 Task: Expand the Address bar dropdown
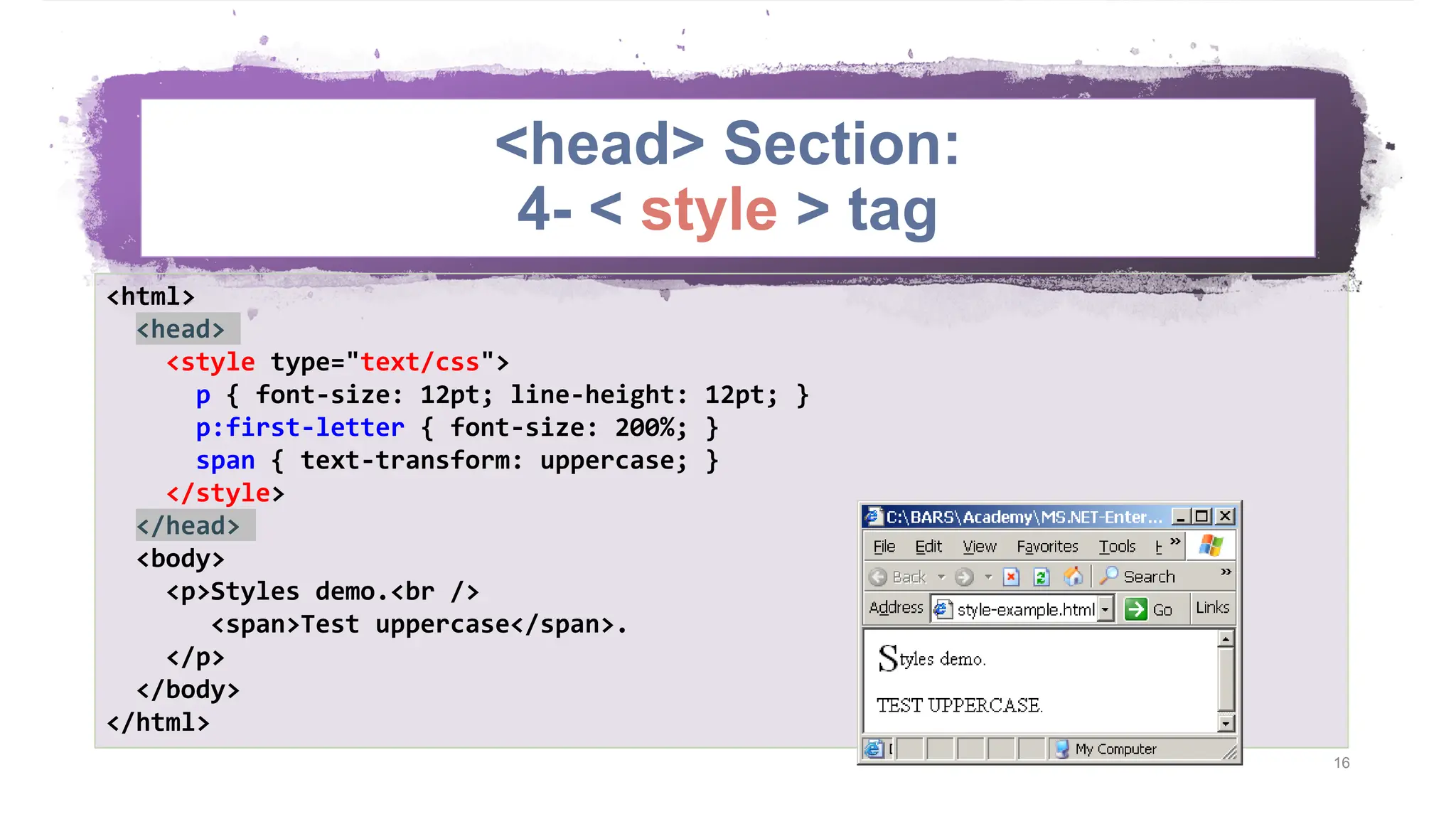tap(1105, 609)
